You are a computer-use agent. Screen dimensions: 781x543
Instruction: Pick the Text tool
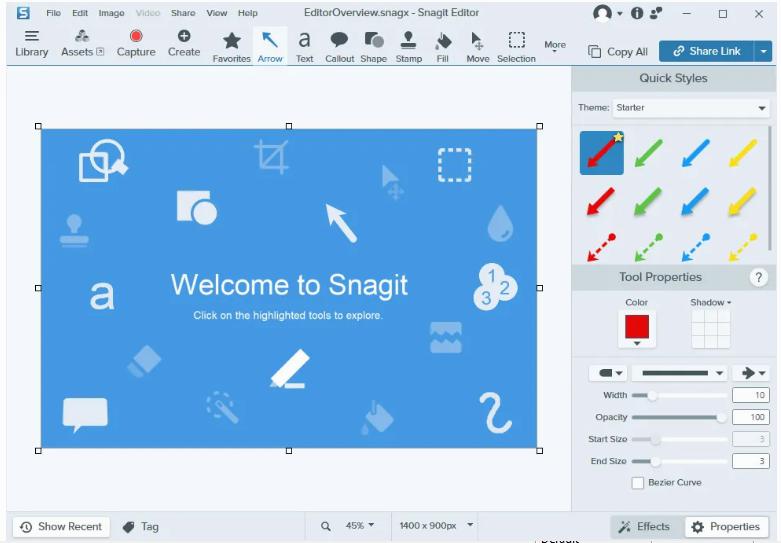coord(304,46)
